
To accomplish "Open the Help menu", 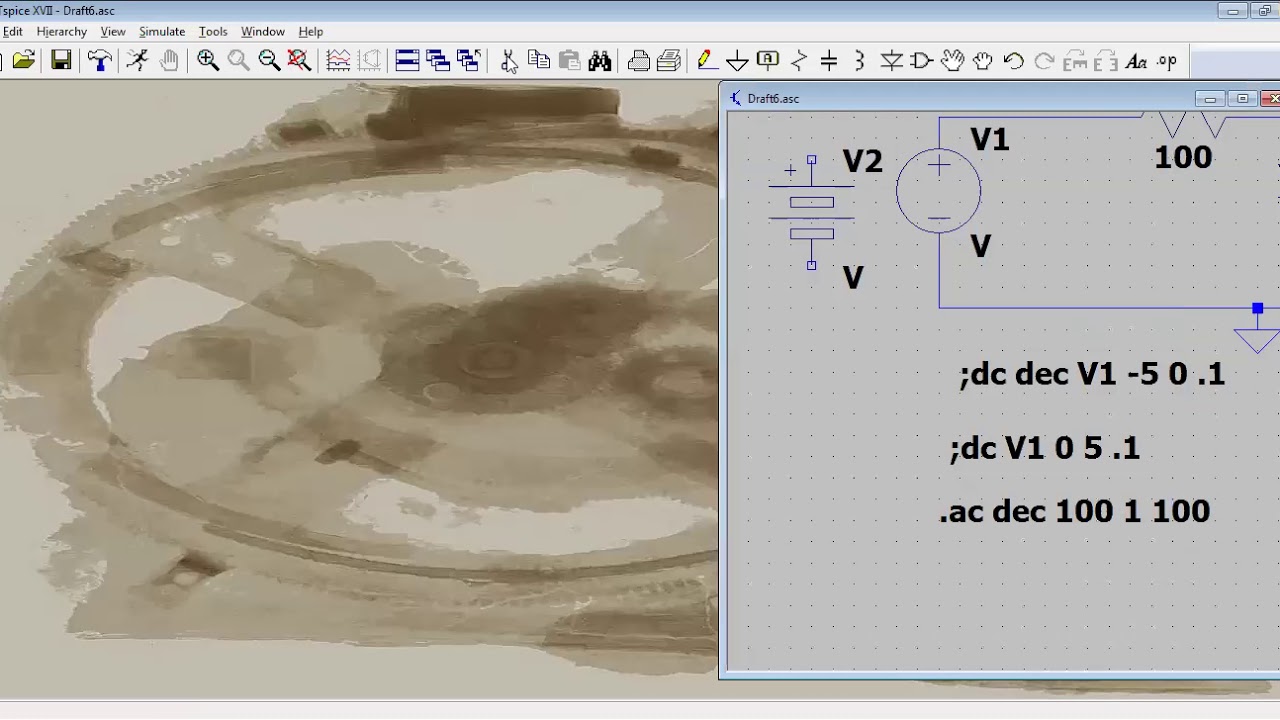I will 311,31.
